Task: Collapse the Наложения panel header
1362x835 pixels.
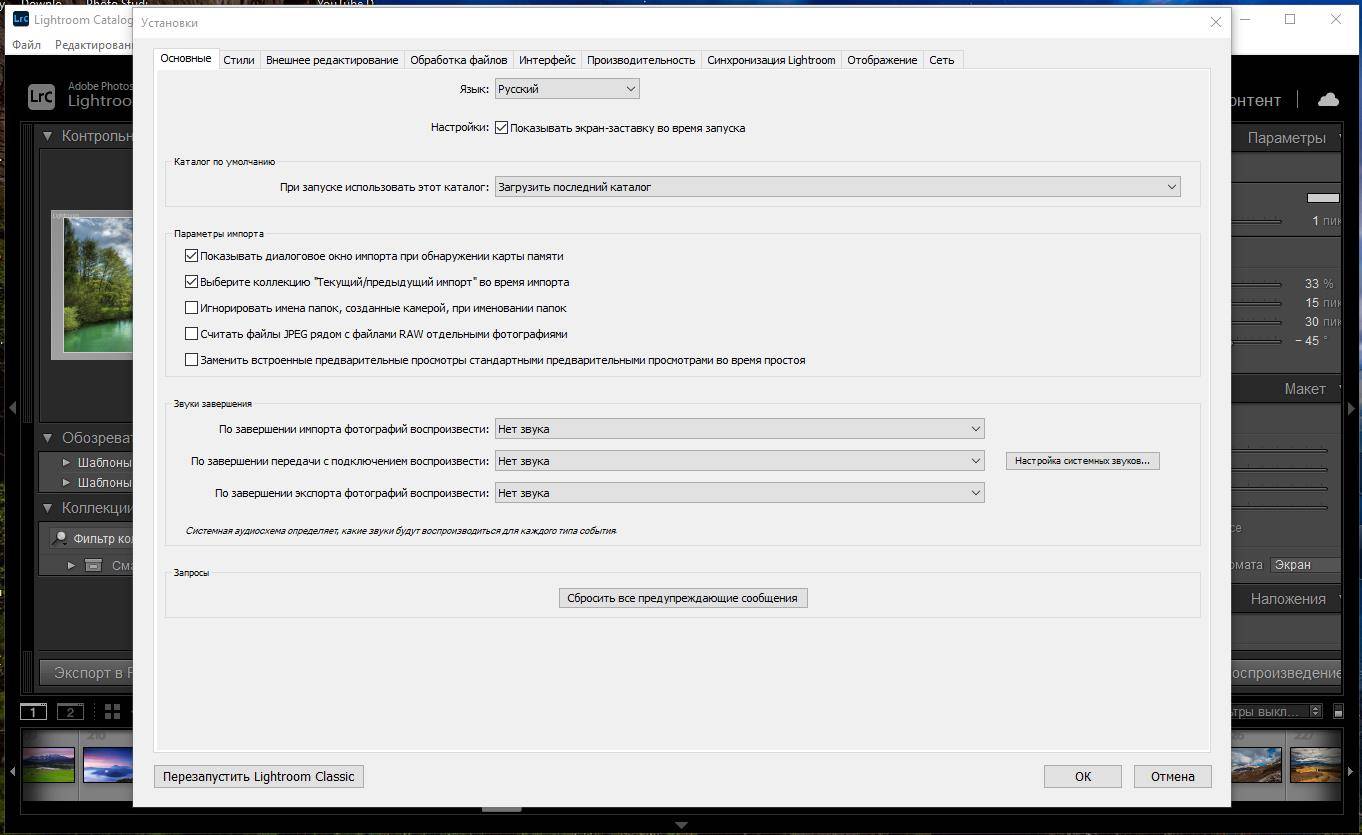Action: click(x=1286, y=599)
